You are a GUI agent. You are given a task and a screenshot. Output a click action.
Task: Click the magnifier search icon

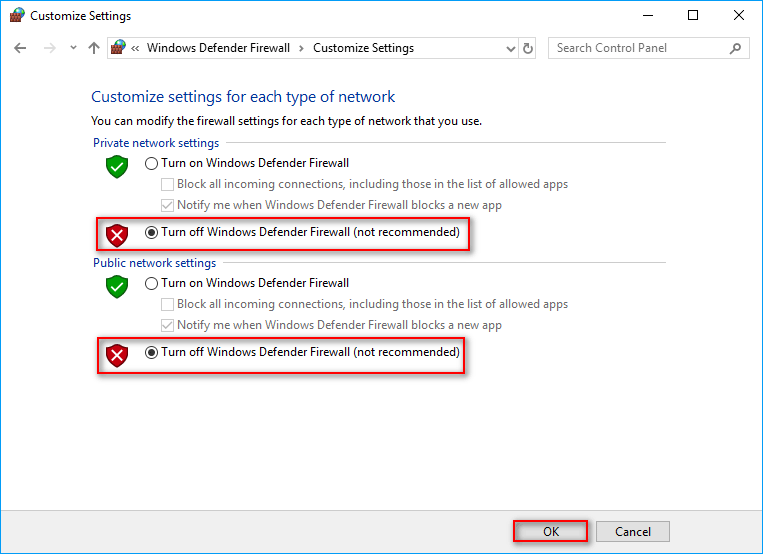[x=736, y=48]
